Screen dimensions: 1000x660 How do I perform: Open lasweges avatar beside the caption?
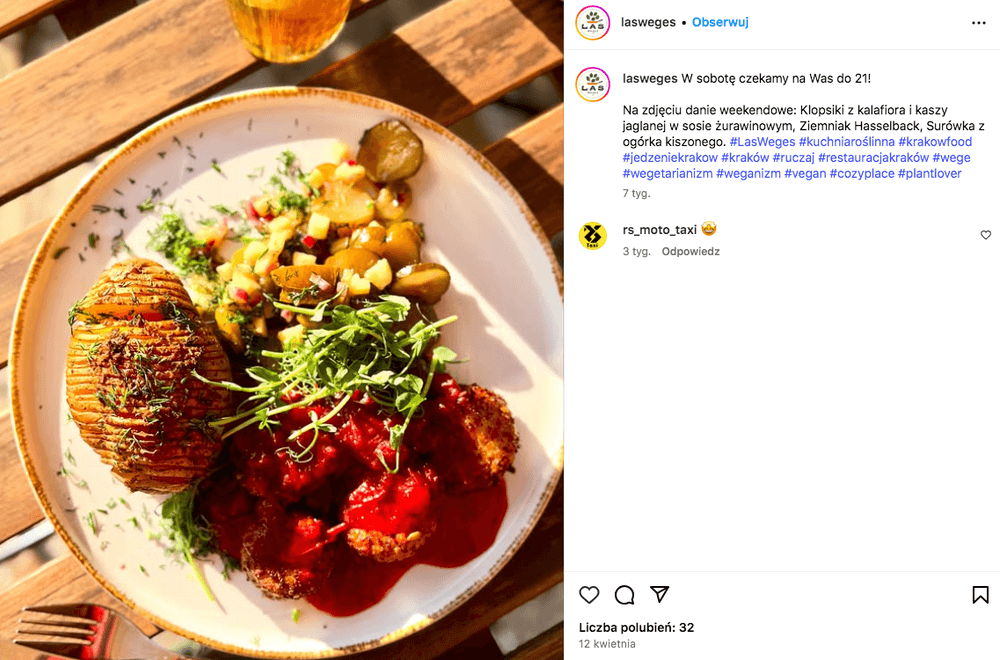pyautogui.click(x=592, y=84)
